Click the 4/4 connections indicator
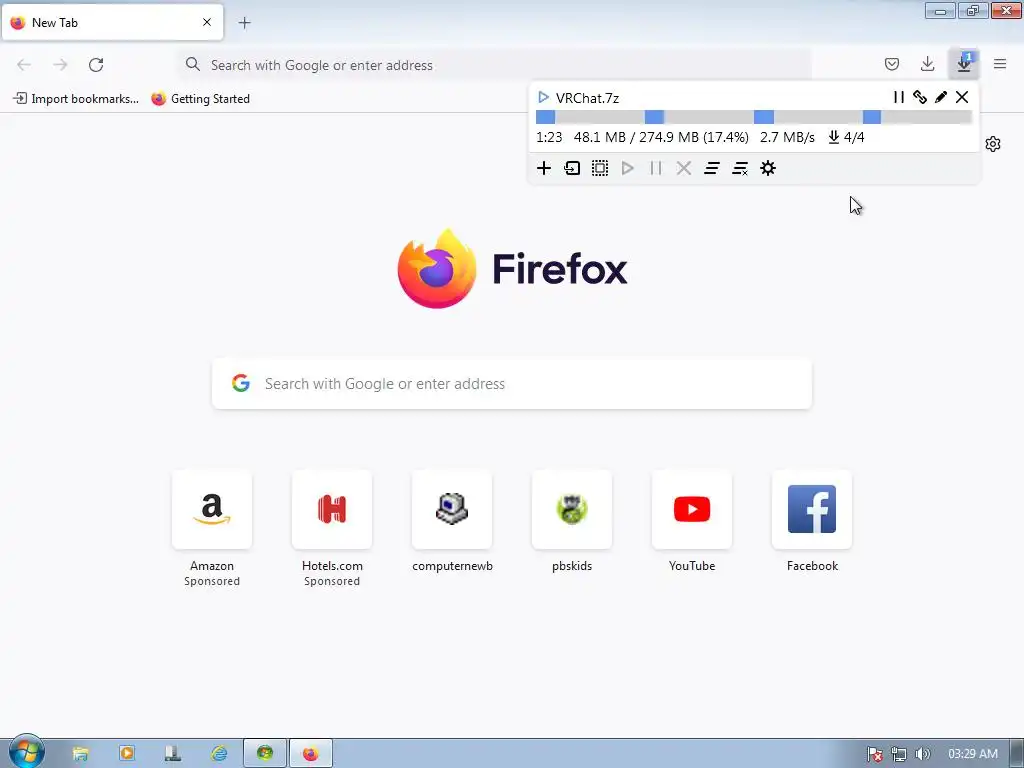Image resolution: width=1024 pixels, height=768 pixels. click(x=846, y=137)
